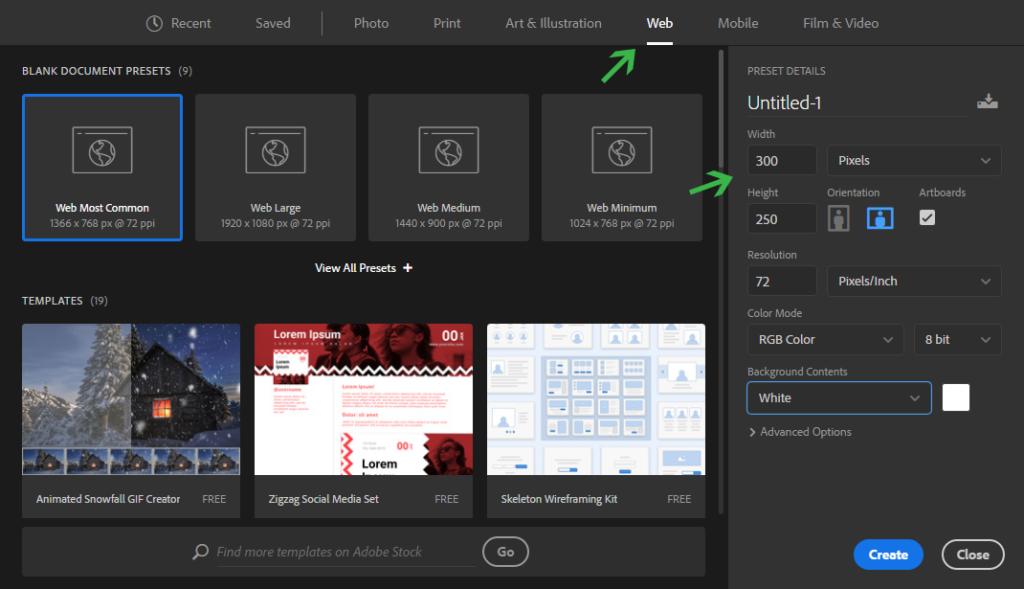Toggle the Artboards checkbox
The width and height of the screenshot is (1024, 589).
pyautogui.click(x=927, y=217)
